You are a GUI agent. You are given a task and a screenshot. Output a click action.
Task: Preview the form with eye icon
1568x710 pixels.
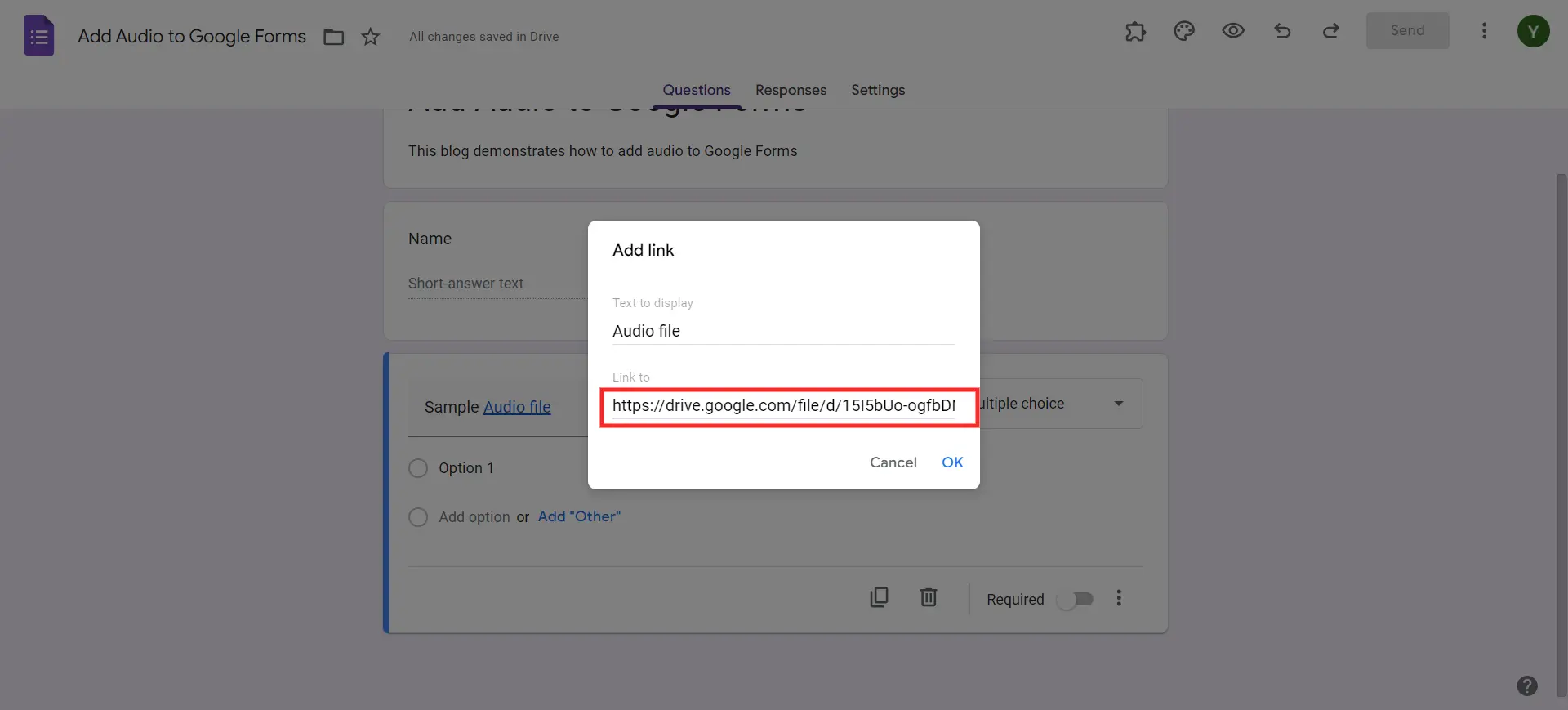click(1233, 31)
